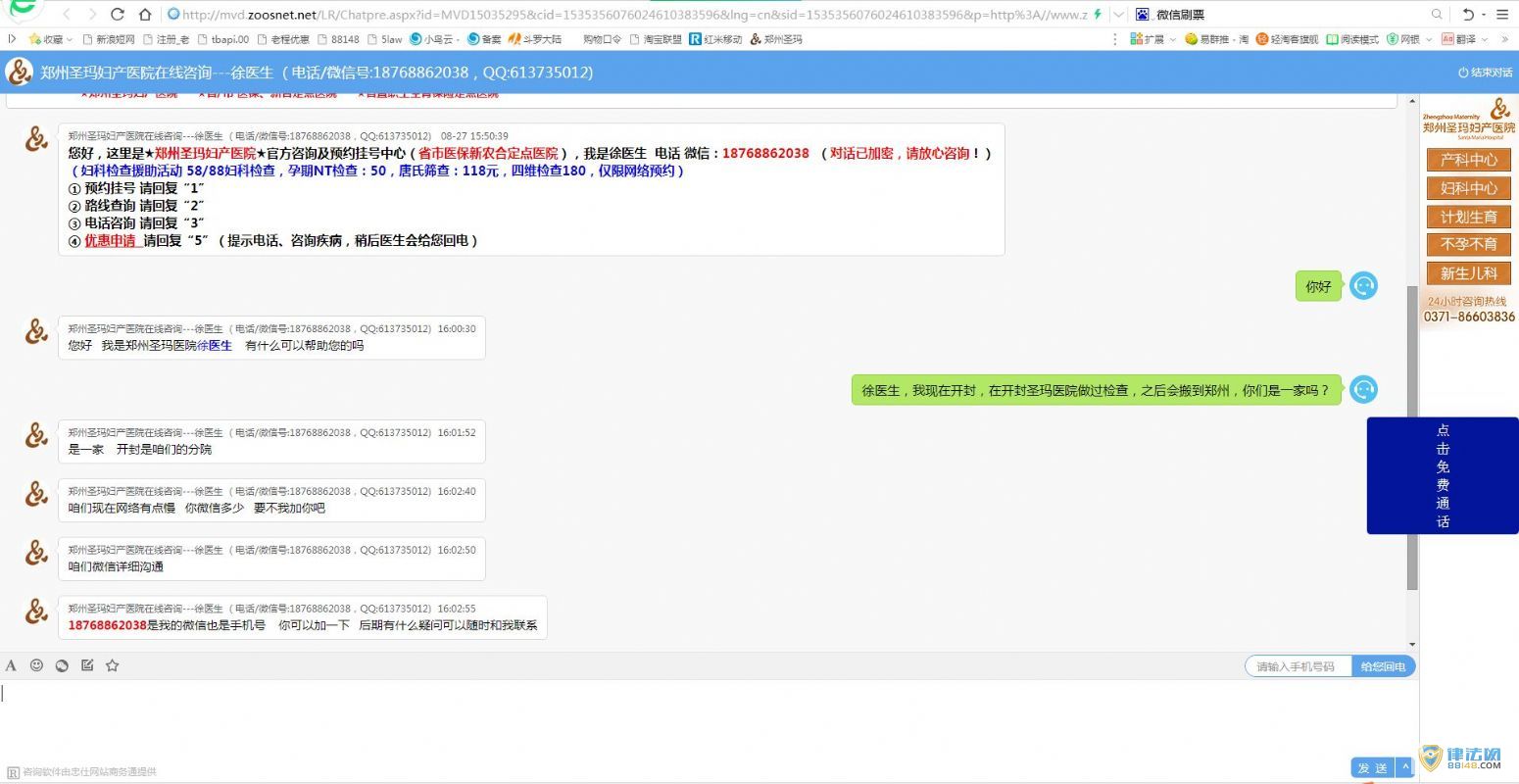Go to the browser home page icon
1519x784 pixels.
pos(145,14)
